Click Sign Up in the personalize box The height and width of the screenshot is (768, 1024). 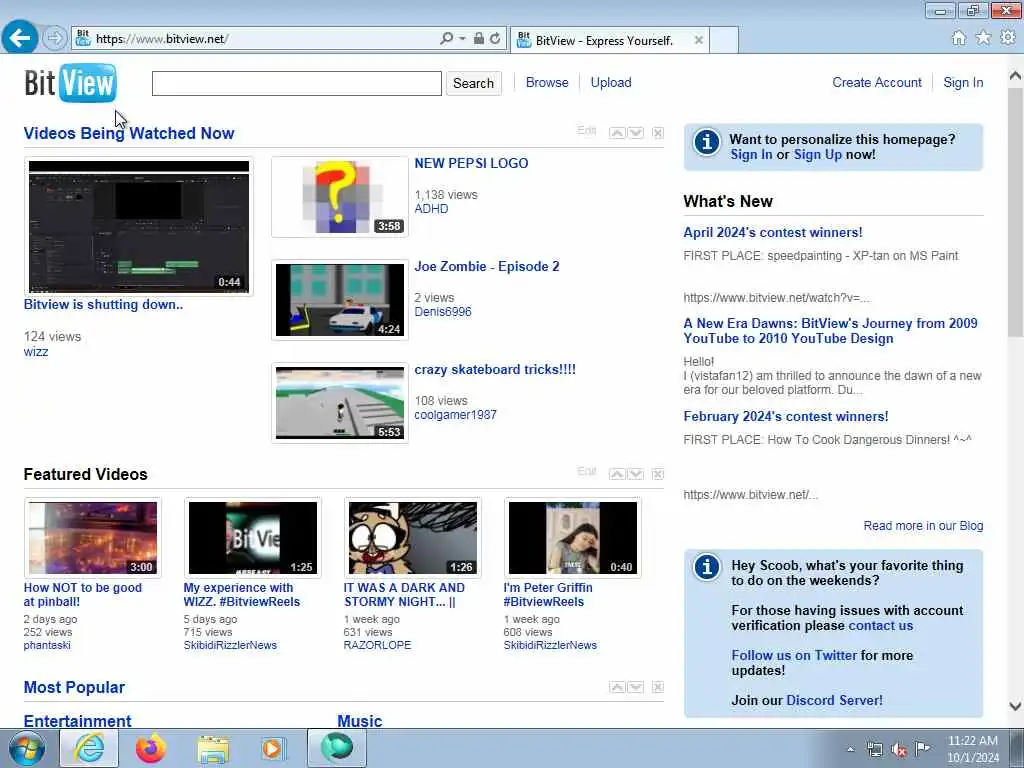[818, 155]
